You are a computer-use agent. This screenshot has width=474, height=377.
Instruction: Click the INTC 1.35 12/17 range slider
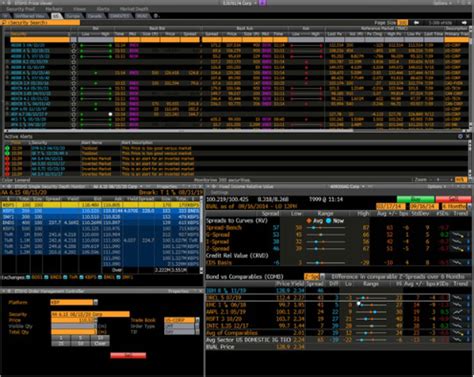coord(371,326)
